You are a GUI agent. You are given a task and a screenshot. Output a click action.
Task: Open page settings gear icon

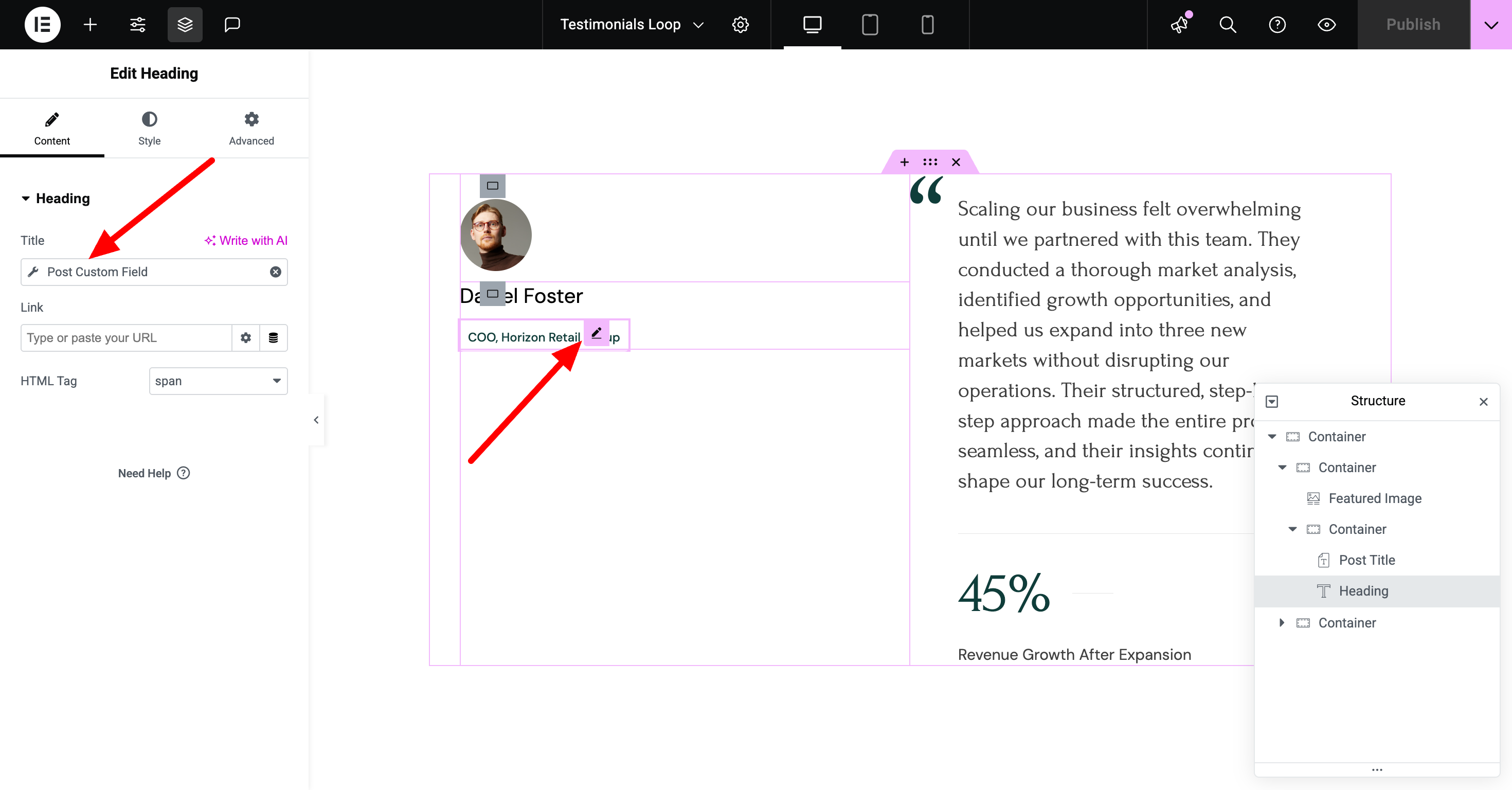click(740, 25)
